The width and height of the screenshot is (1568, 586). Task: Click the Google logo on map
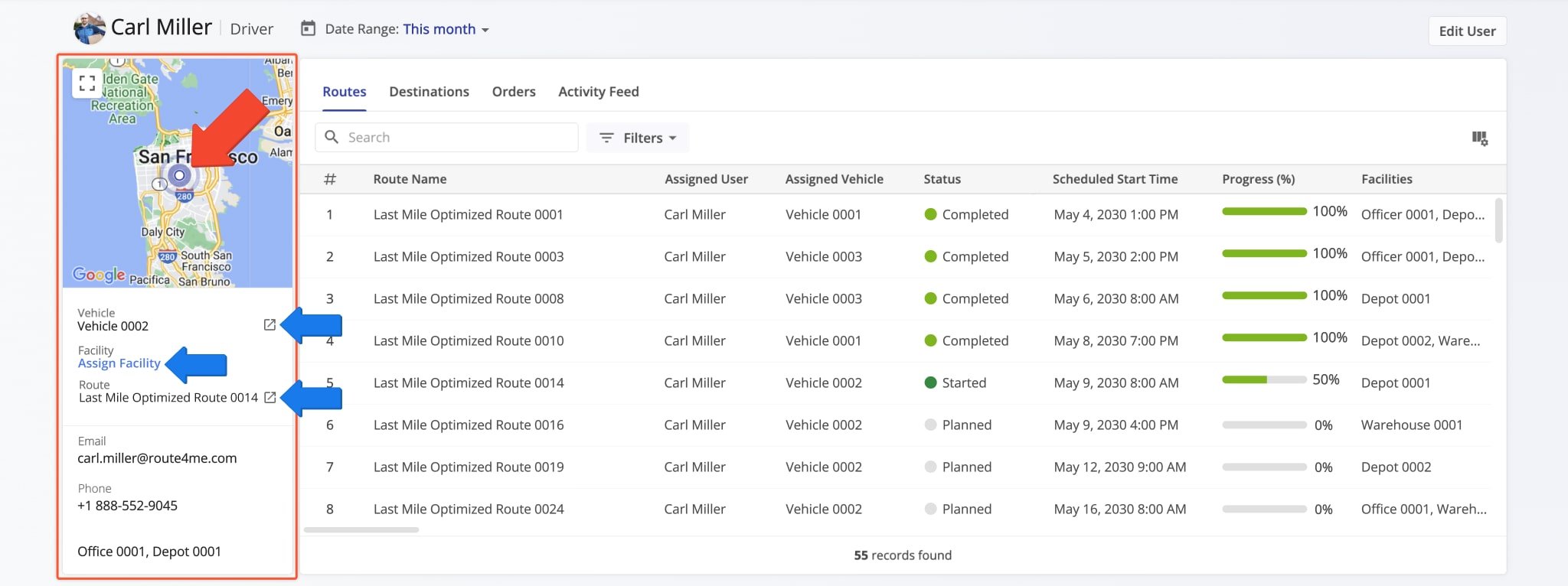[x=99, y=275]
